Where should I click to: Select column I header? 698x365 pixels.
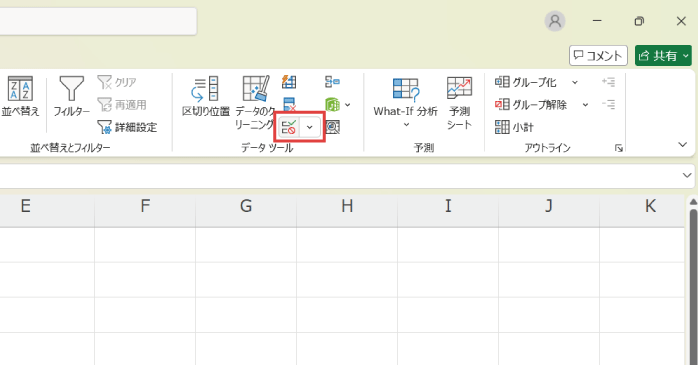point(448,206)
